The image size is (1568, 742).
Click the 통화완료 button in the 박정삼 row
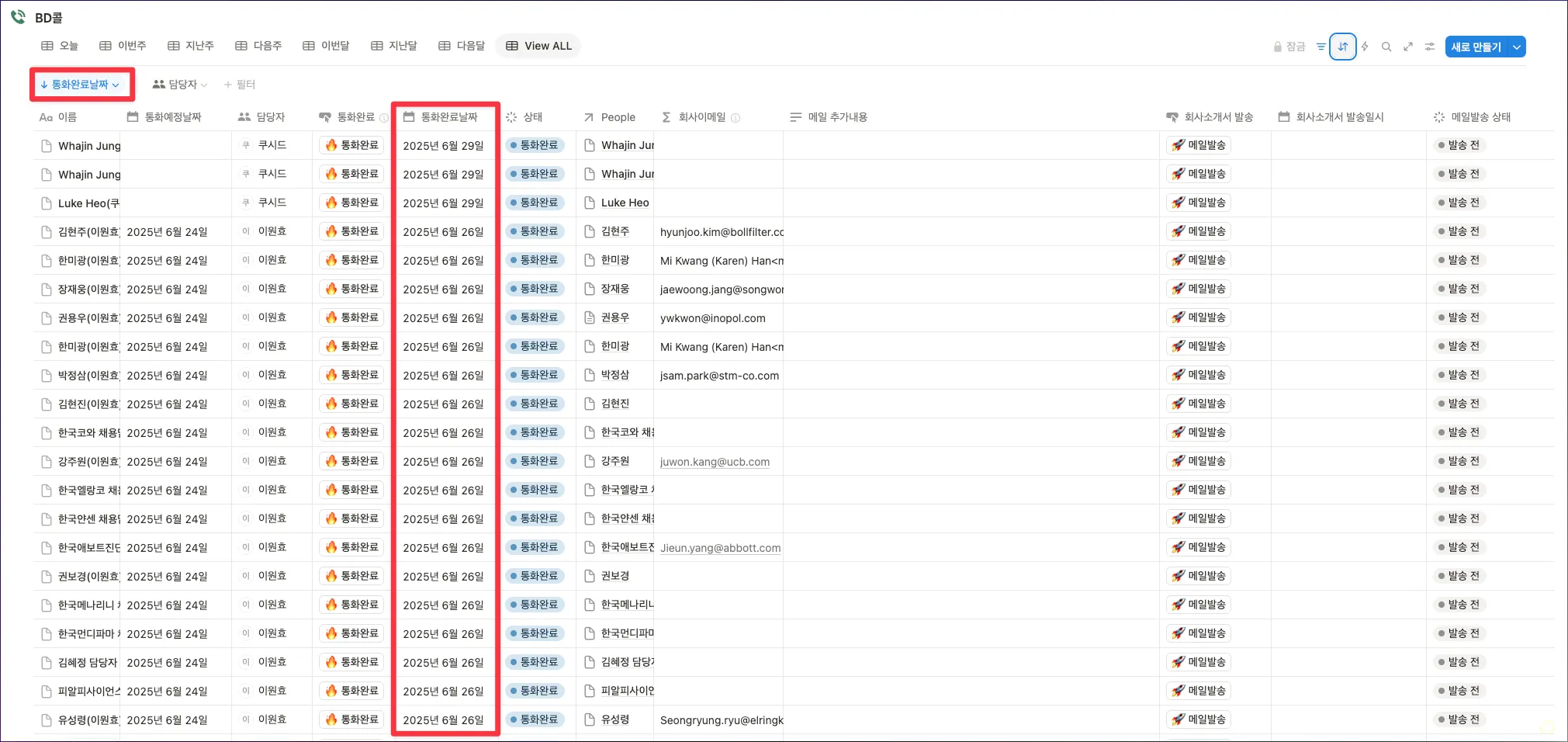coord(351,375)
